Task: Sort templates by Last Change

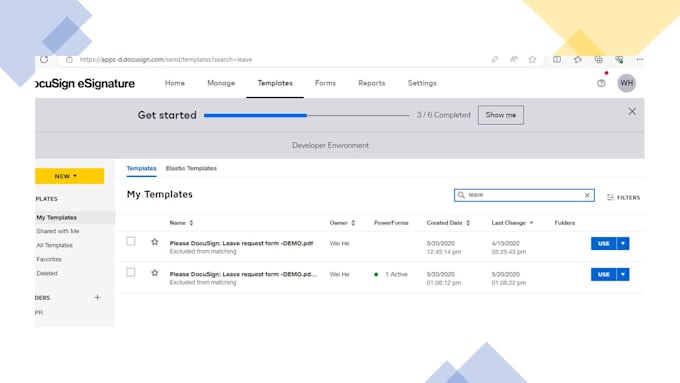Action: pyautogui.click(x=512, y=223)
